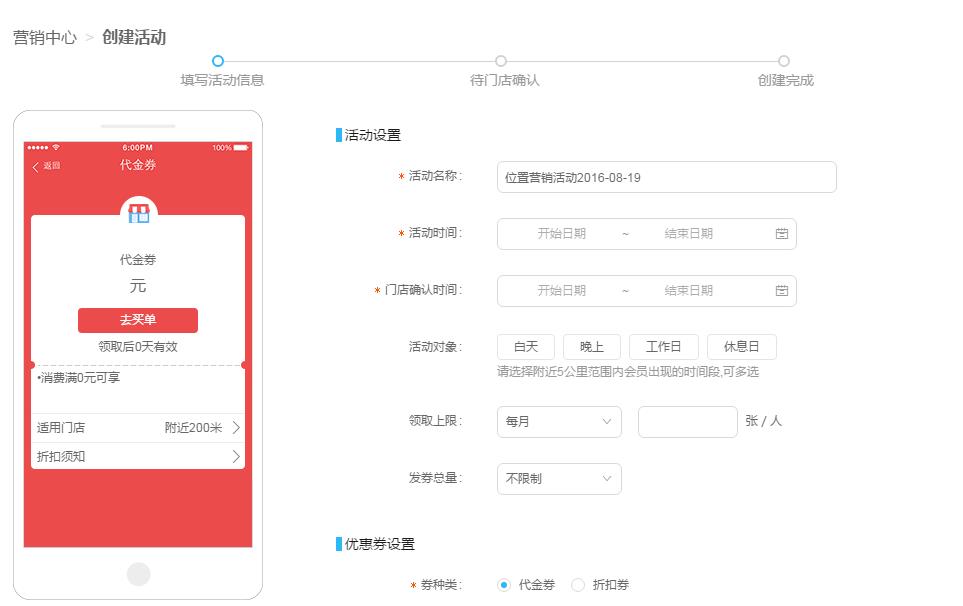Open the calendar icon for 门店确认时间

781,290
